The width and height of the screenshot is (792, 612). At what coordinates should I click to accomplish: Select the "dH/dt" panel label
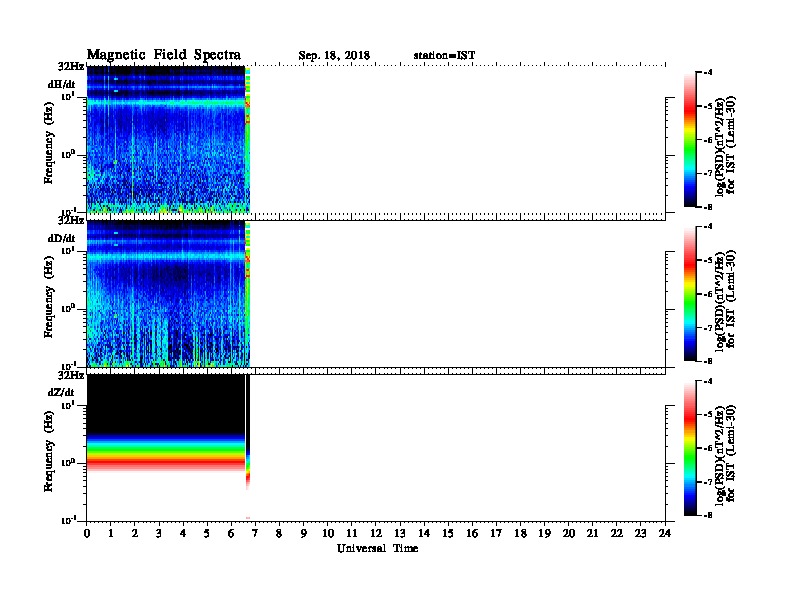click(62, 85)
